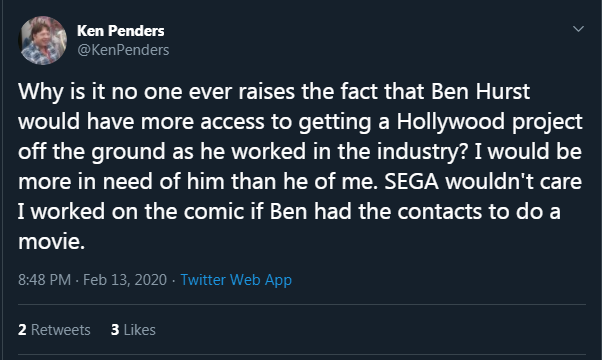Select the retweet count number 2
602x360 pixels.
coord(22,330)
